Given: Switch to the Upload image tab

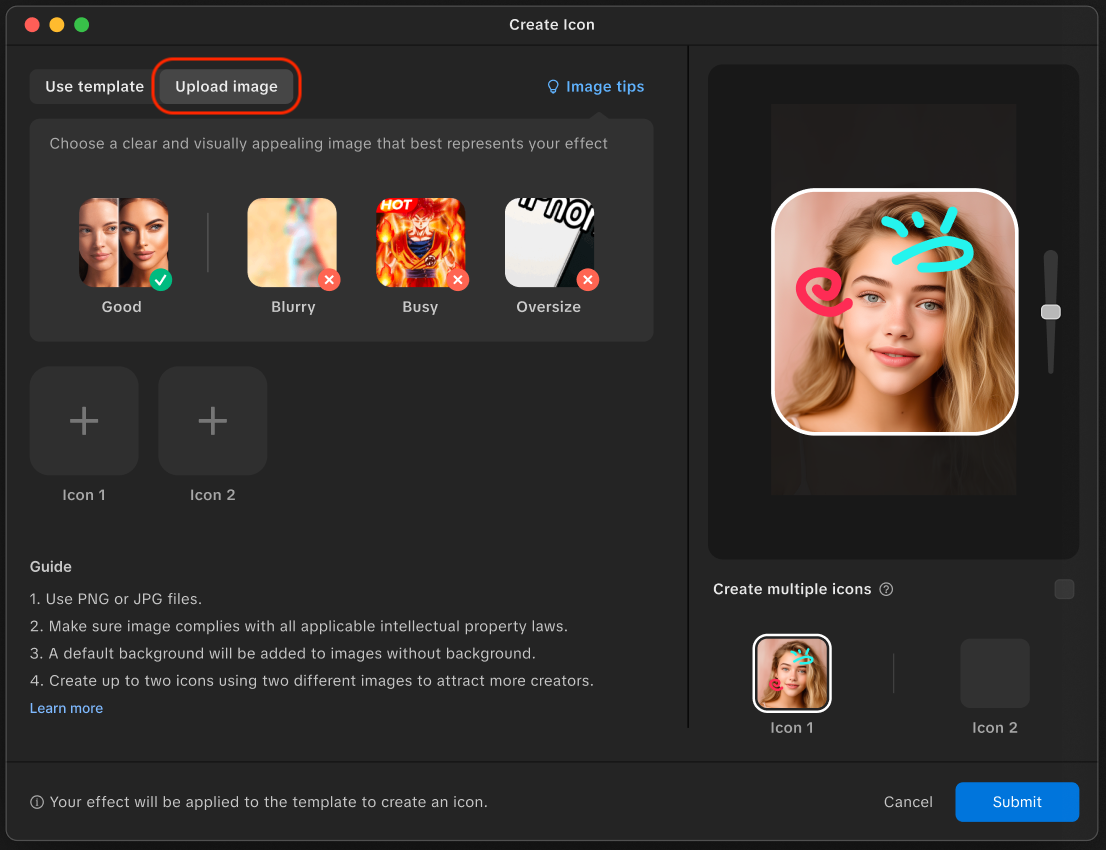Looking at the screenshot, I should coord(227,87).
